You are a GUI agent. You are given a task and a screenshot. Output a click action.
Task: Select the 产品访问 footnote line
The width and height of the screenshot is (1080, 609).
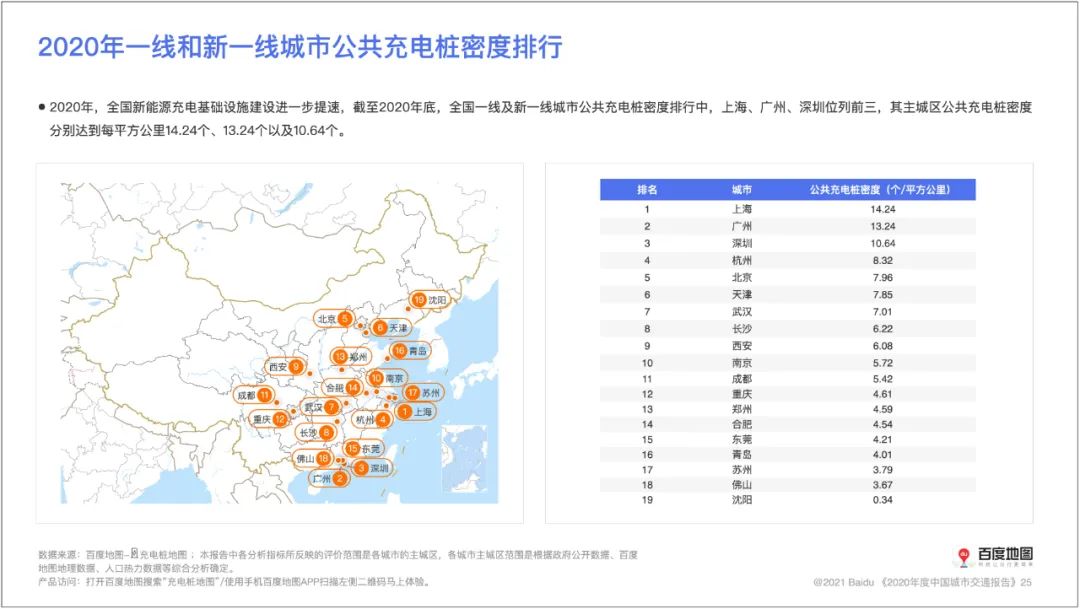[x=235, y=582]
